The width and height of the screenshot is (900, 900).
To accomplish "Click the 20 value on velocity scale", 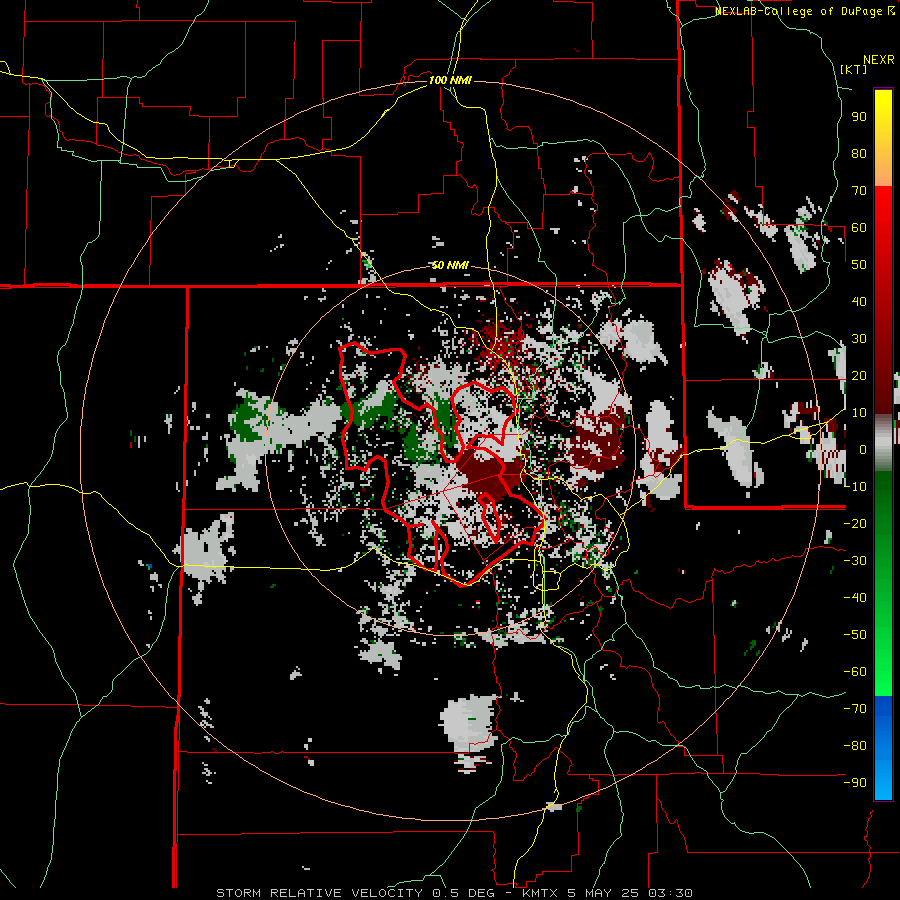I will [859, 376].
